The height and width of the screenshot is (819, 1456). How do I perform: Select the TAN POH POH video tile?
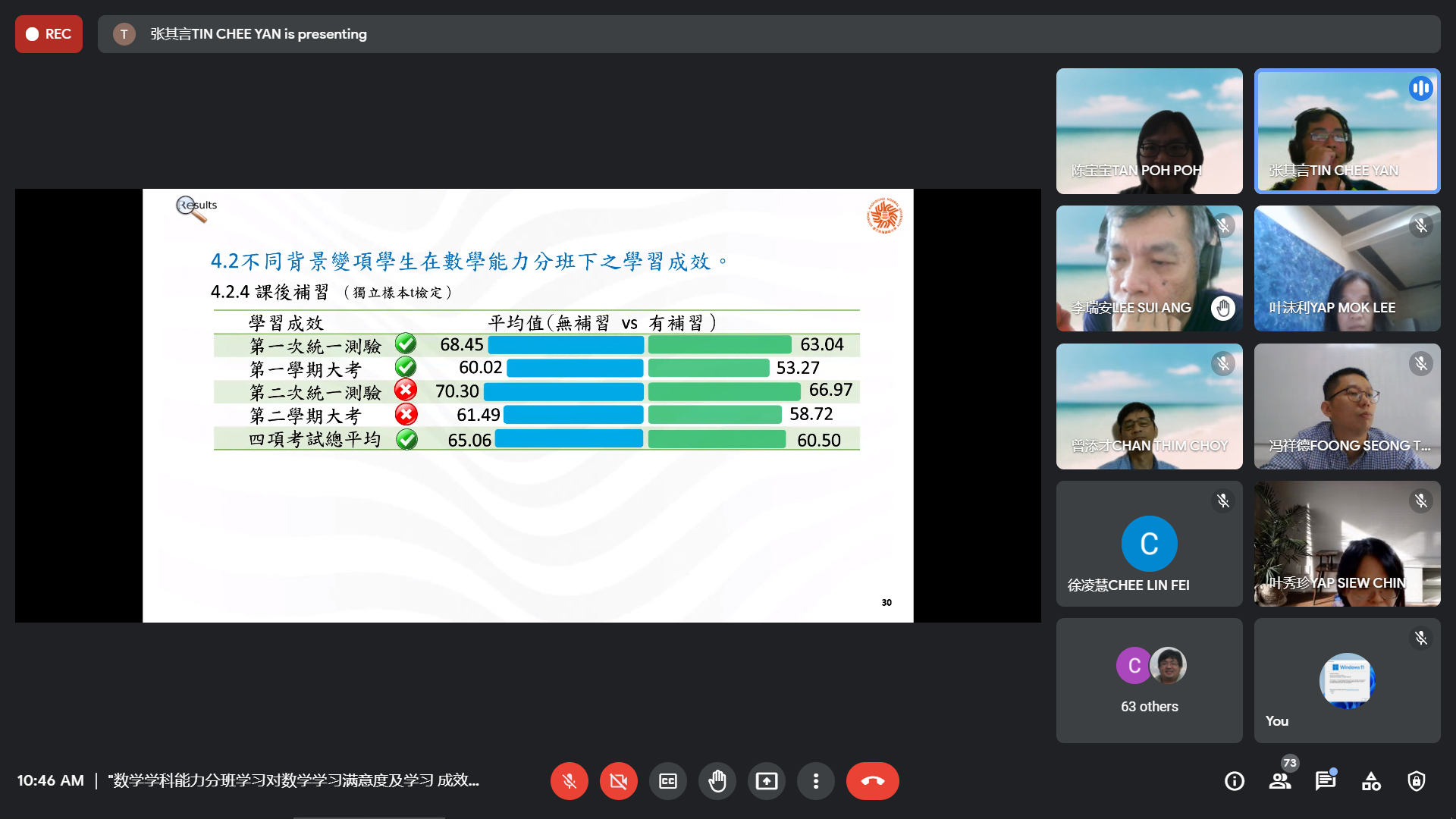point(1150,131)
